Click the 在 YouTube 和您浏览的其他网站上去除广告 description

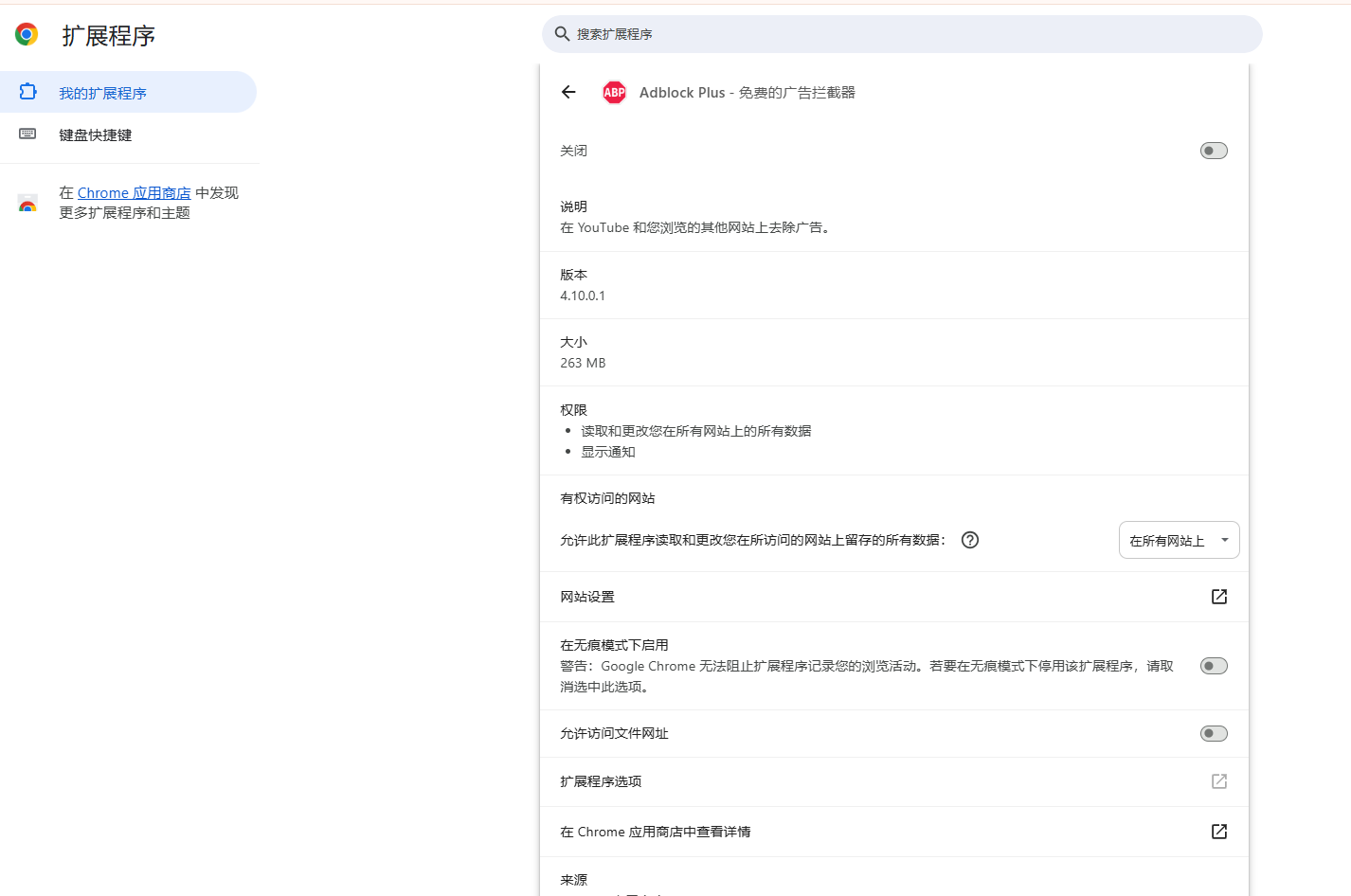pyautogui.click(x=697, y=227)
